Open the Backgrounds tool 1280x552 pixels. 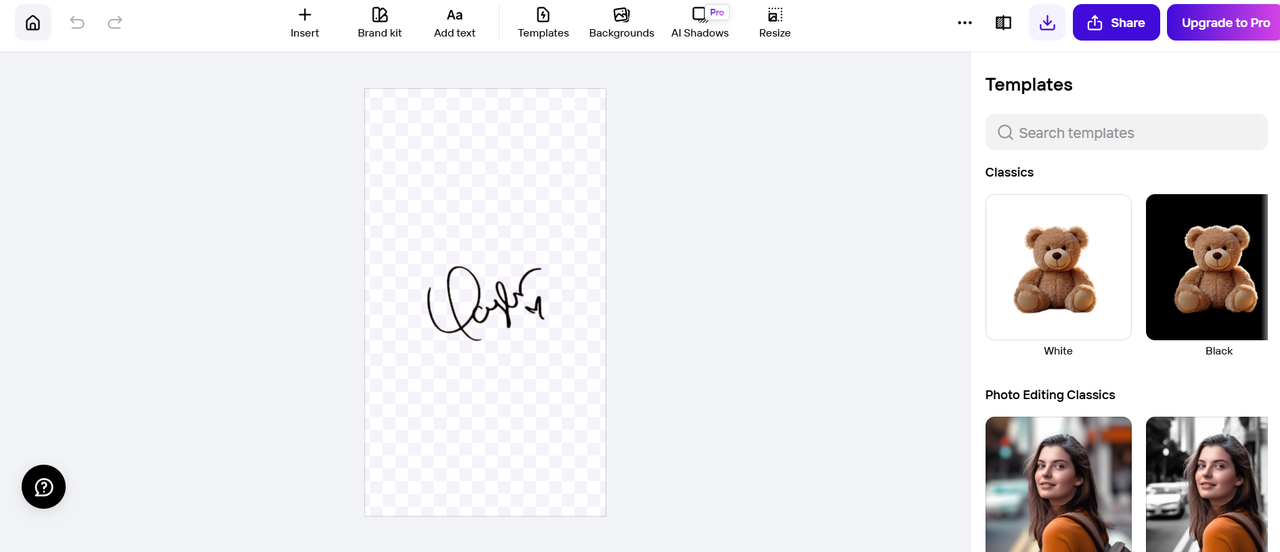click(x=621, y=23)
